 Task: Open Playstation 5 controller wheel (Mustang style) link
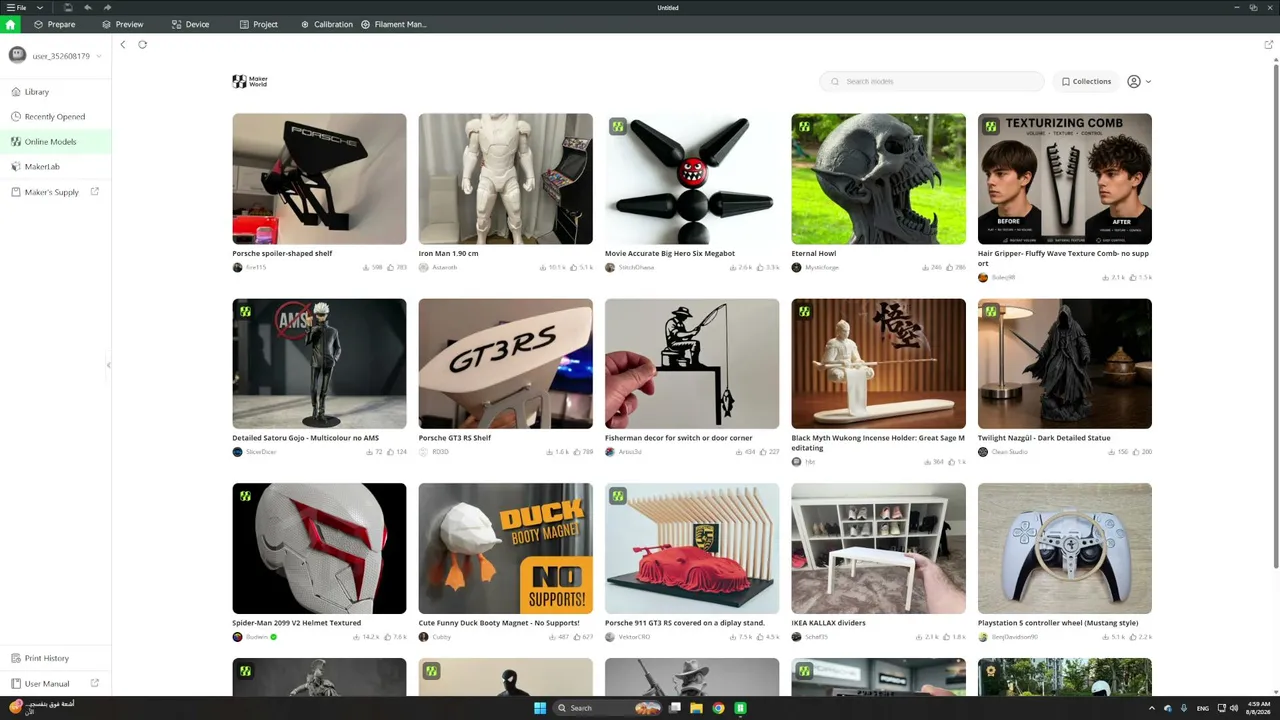[1058, 623]
